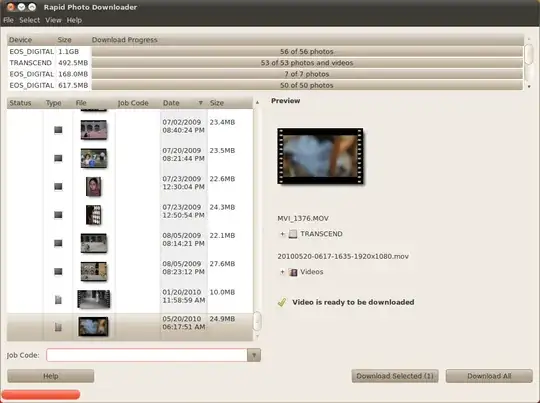This screenshot has width=540, height=403.
Task: Sort by the Size column in file list
Action: coord(230,103)
